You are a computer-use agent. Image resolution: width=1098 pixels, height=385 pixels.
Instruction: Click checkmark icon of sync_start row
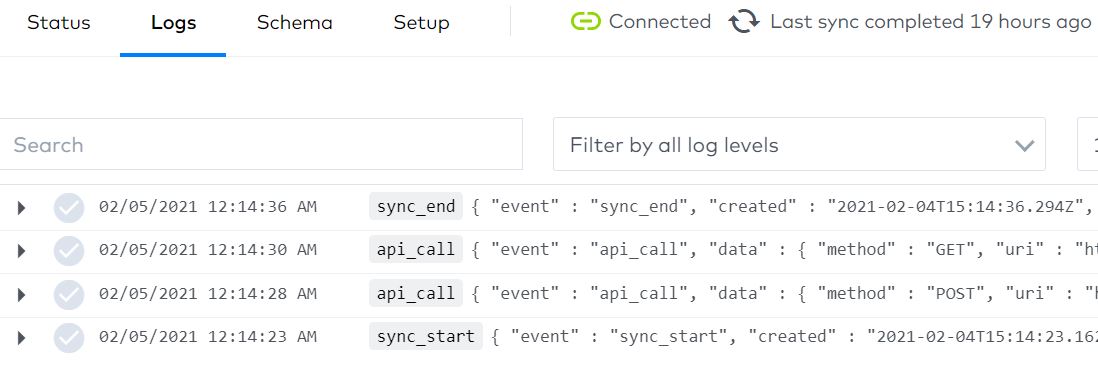[69, 337]
